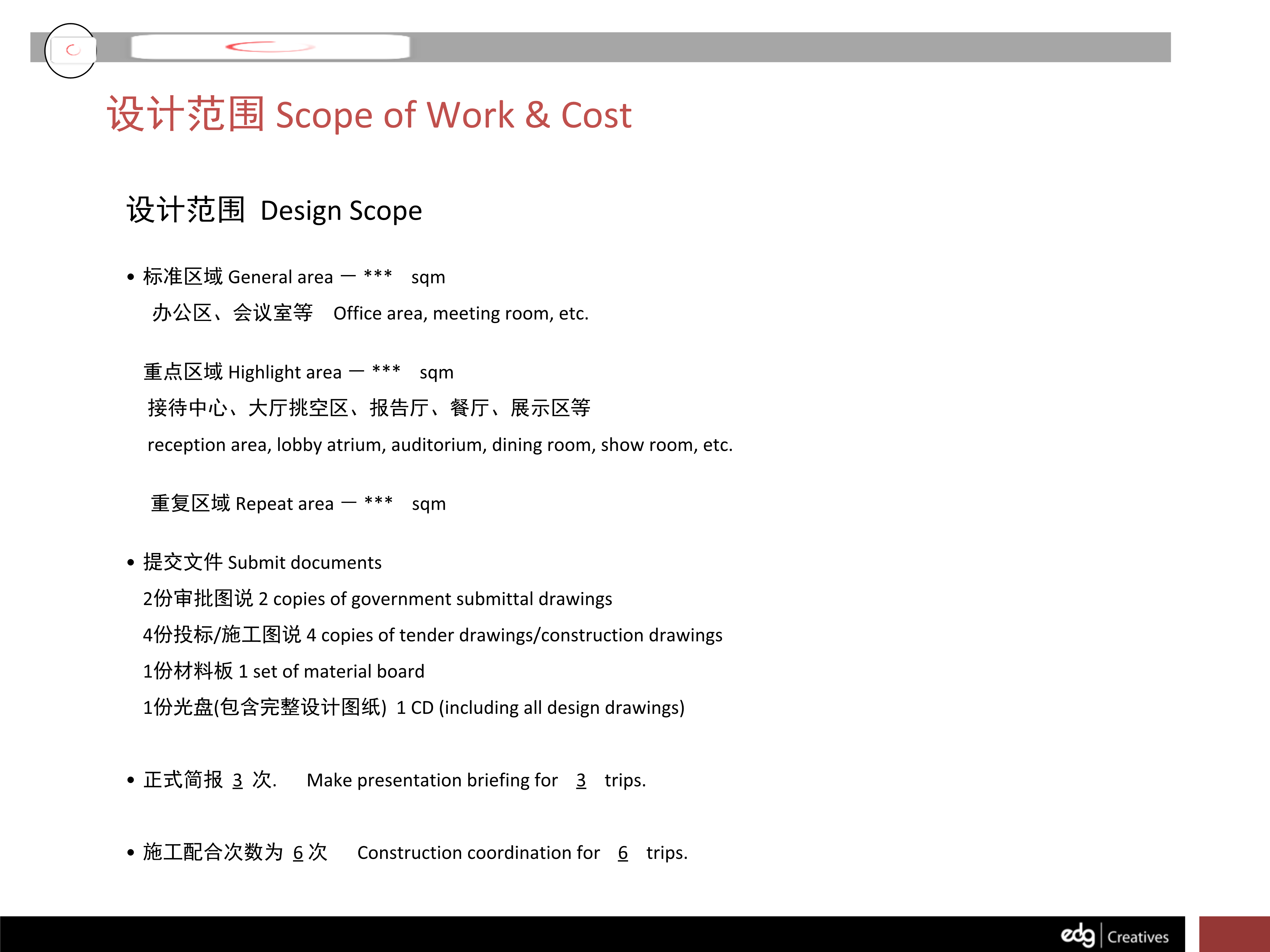This screenshot has width=1270, height=952.
Task: Click the small red swirl logo in header
Action: (73, 50)
